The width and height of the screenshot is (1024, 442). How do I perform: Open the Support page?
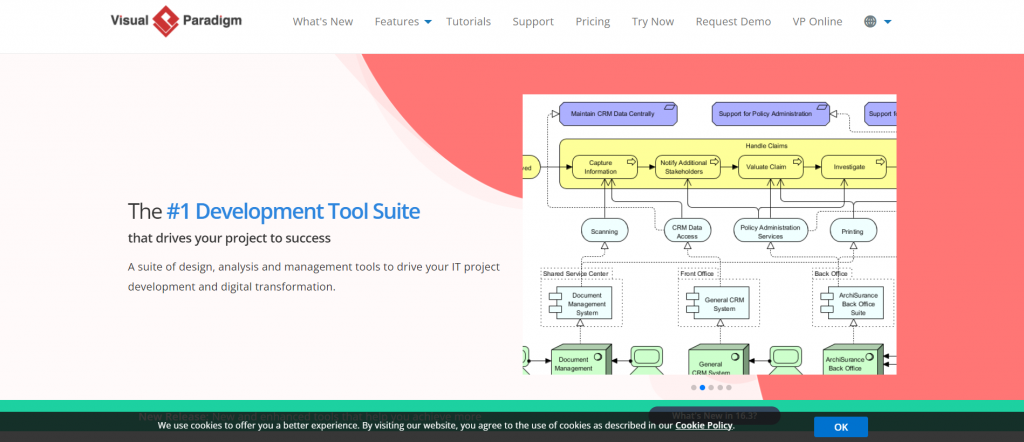pos(533,22)
